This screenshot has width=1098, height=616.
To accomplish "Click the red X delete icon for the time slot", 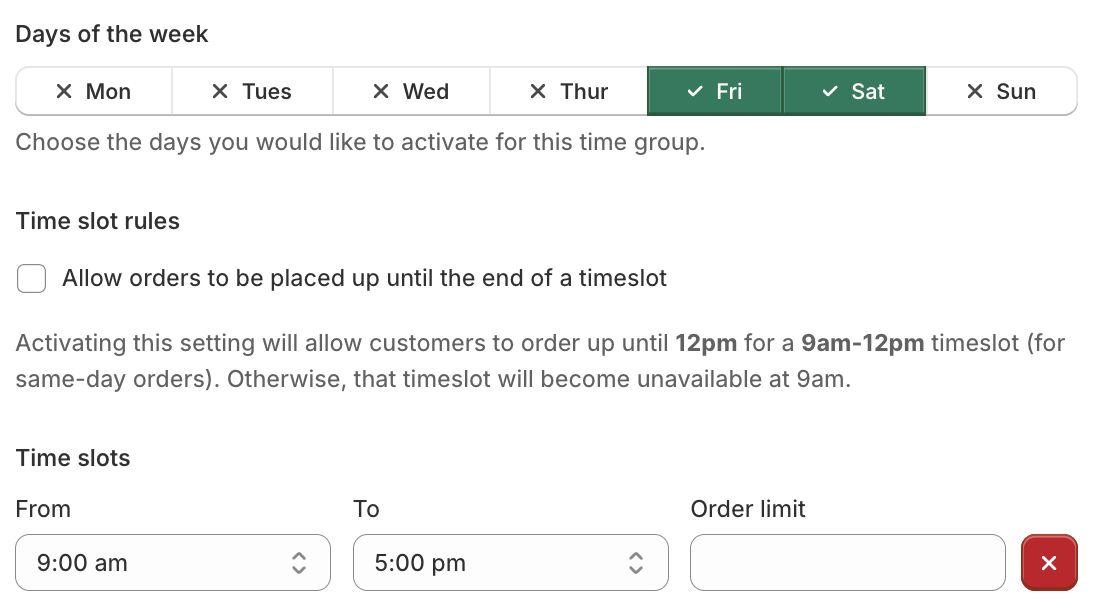I will [1049, 562].
